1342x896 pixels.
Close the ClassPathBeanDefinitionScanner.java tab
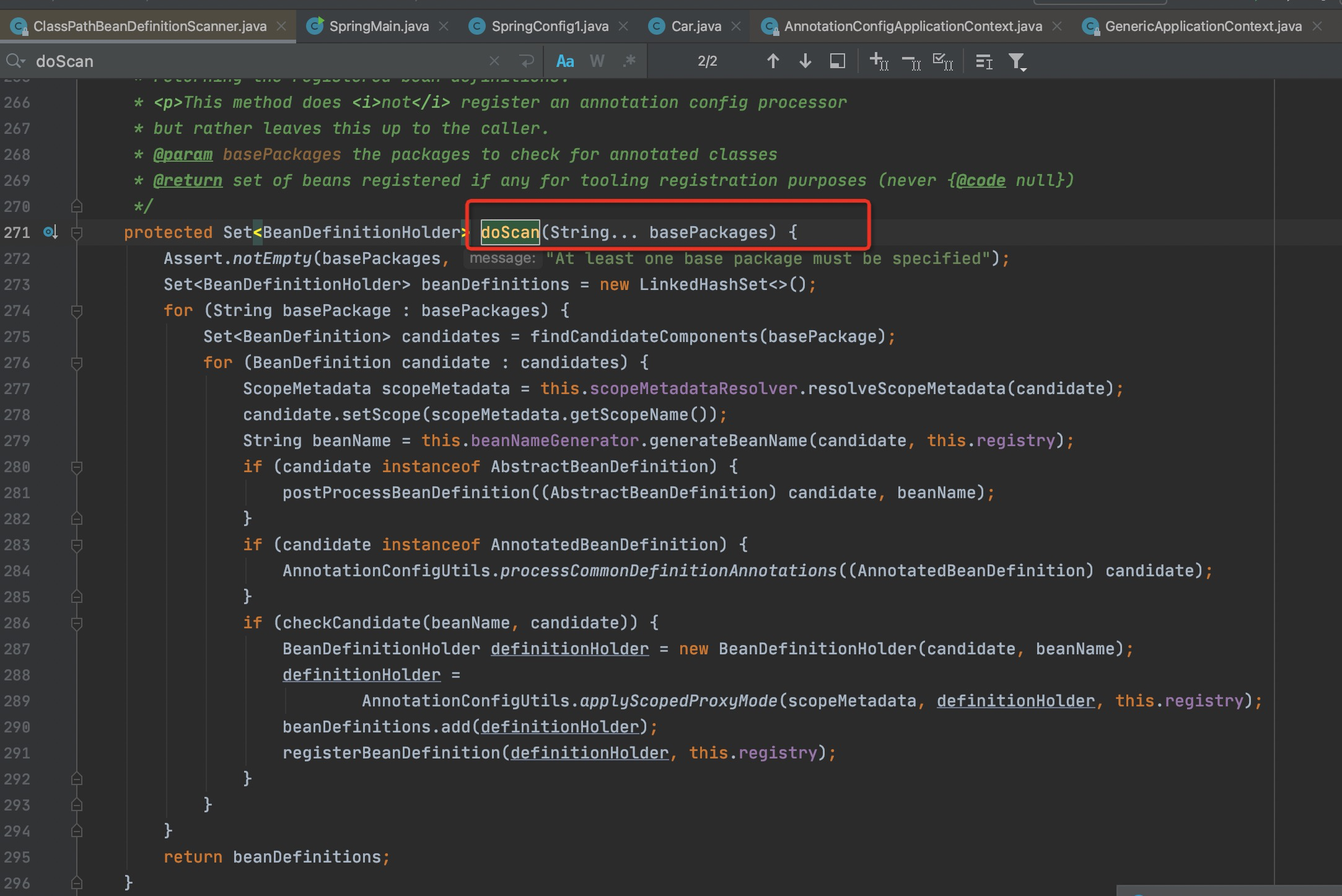pyautogui.click(x=281, y=26)
